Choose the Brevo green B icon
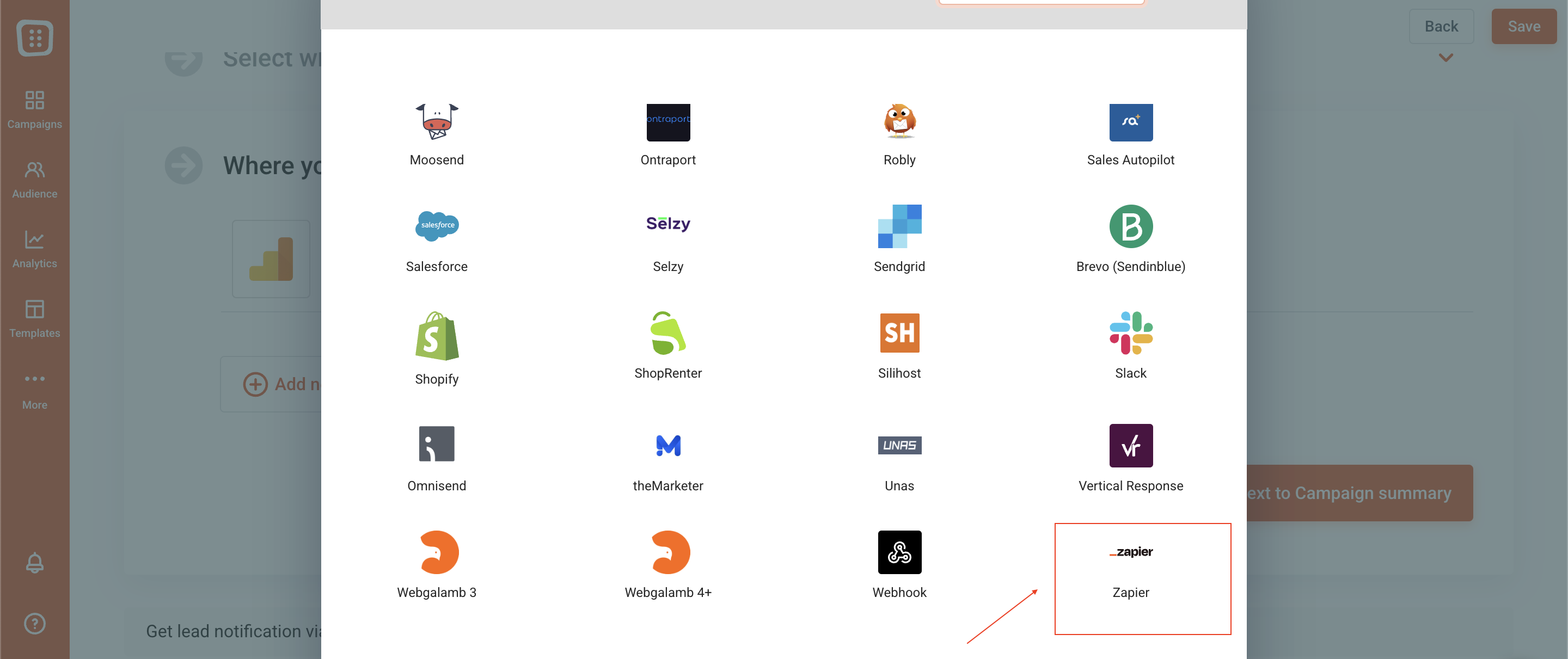Viewport: 1568px width, 659px height. (1130, 226)
